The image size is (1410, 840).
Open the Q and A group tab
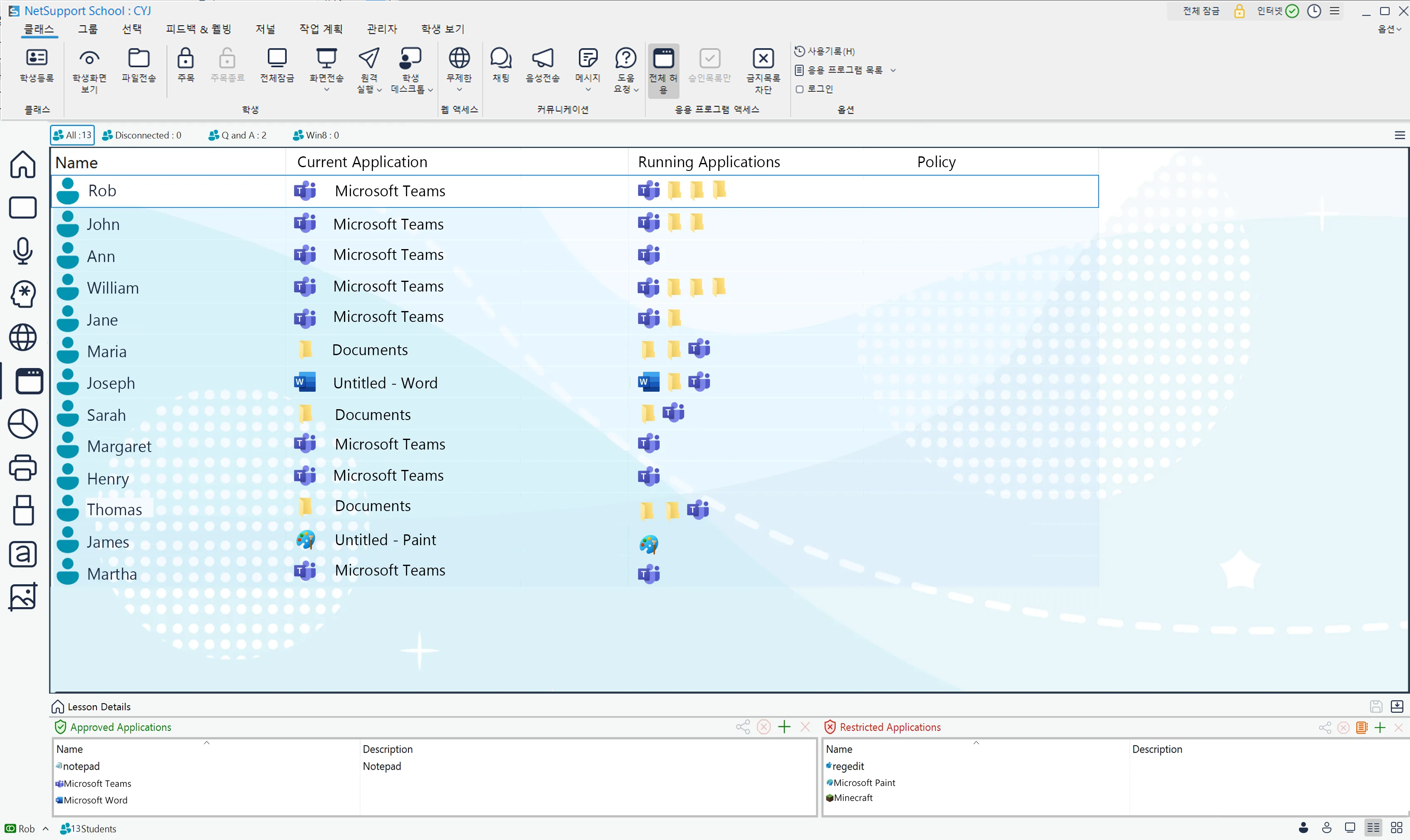click(x=238, y=135)
